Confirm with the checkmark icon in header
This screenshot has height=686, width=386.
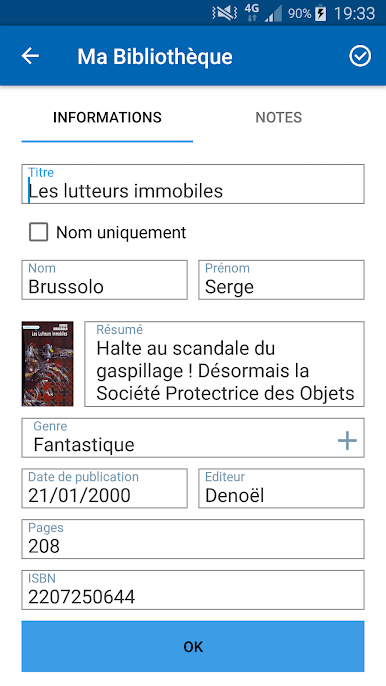[x=360, y=56]
